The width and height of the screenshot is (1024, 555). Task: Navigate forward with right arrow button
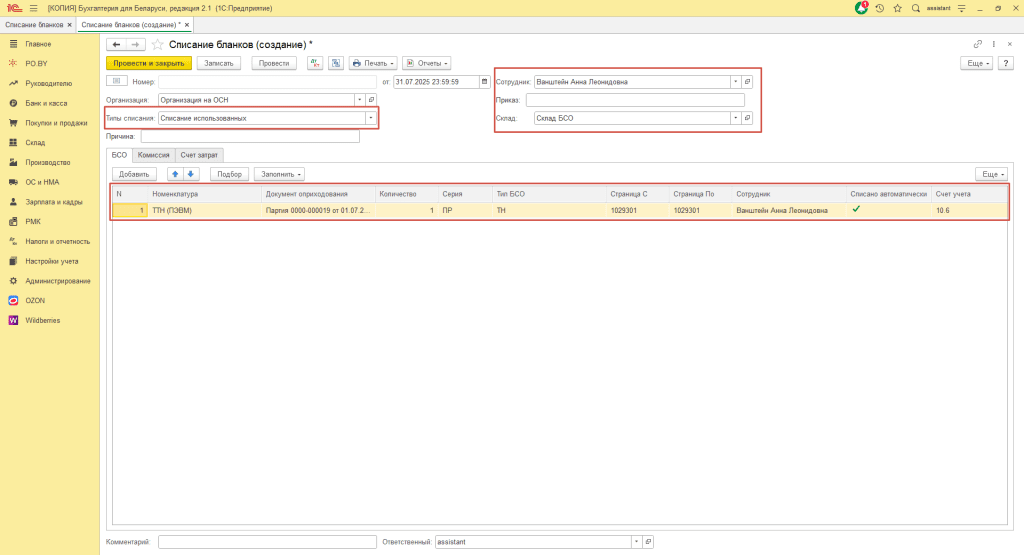pyautogui.click(x=135, y=44)
